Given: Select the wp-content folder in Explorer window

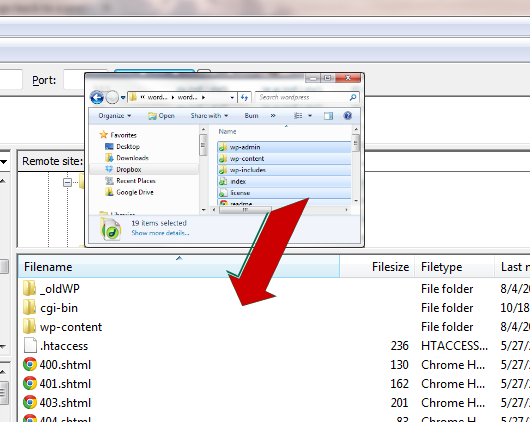Looking at the screenshot, I should (284, 159).
